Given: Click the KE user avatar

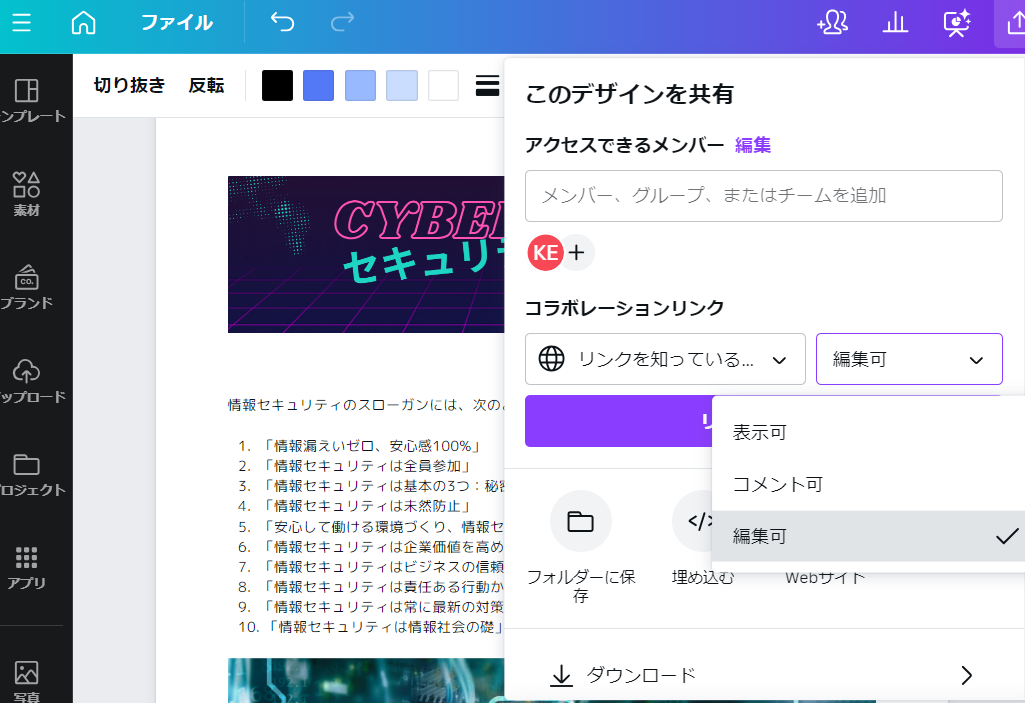Looking at the screenshot, I should click(x=545, y=252).
